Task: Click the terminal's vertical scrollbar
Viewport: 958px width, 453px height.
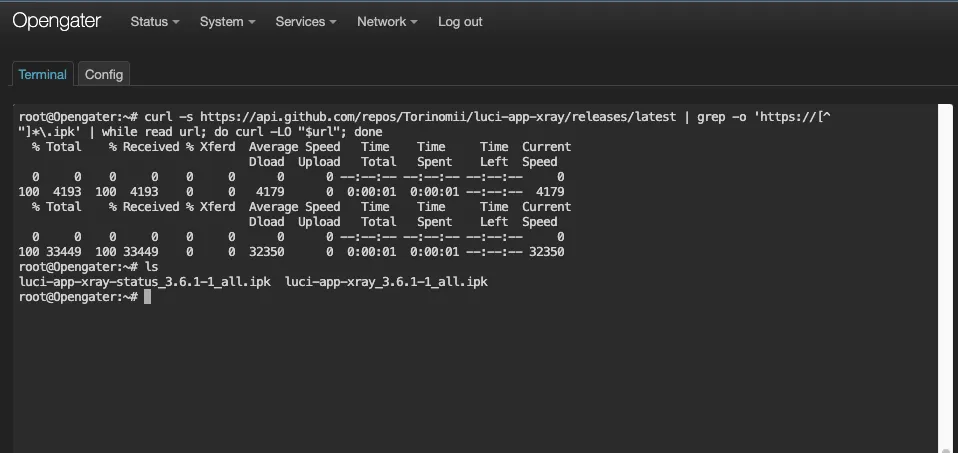Action: pyautogui.click(x=945, y=278)
